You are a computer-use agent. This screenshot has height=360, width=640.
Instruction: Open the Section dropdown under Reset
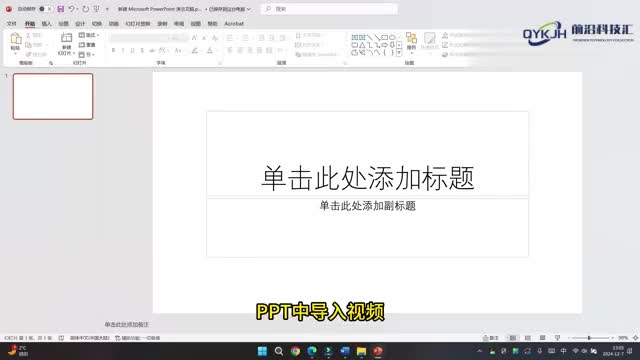87,54
